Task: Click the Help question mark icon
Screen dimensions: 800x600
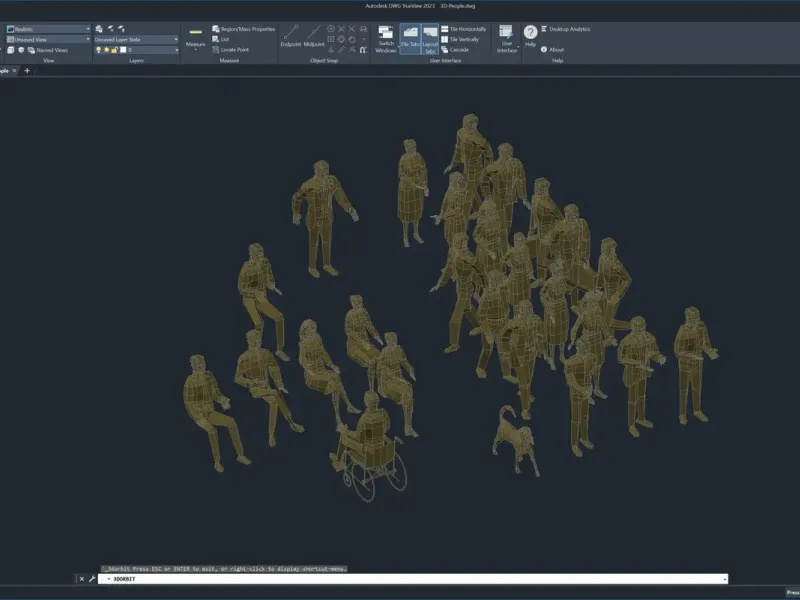Action: pyautogui.click(x=530, y=33)
